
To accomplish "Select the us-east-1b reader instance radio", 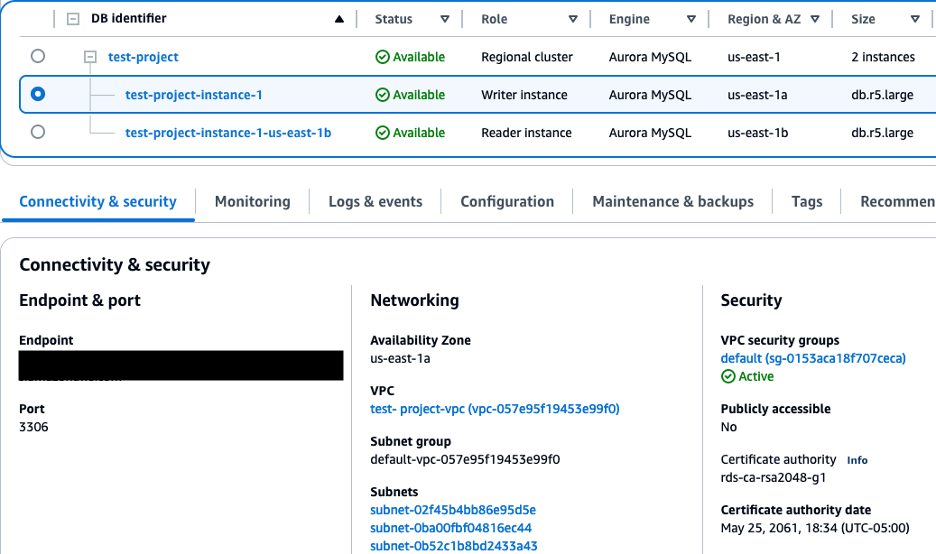I will tap(38, 132).
